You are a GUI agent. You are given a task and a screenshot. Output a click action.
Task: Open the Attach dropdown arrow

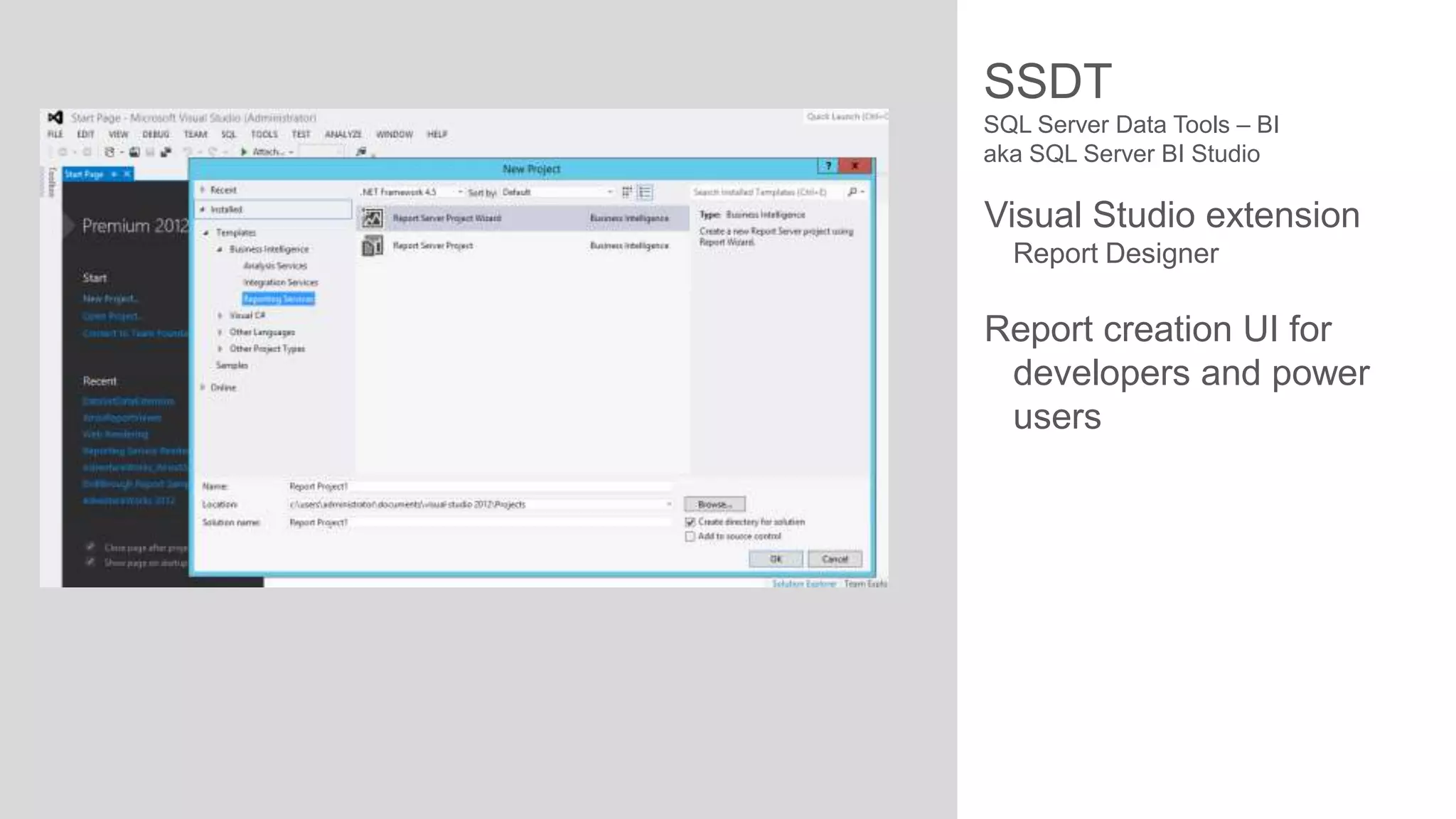click(291, 152)
